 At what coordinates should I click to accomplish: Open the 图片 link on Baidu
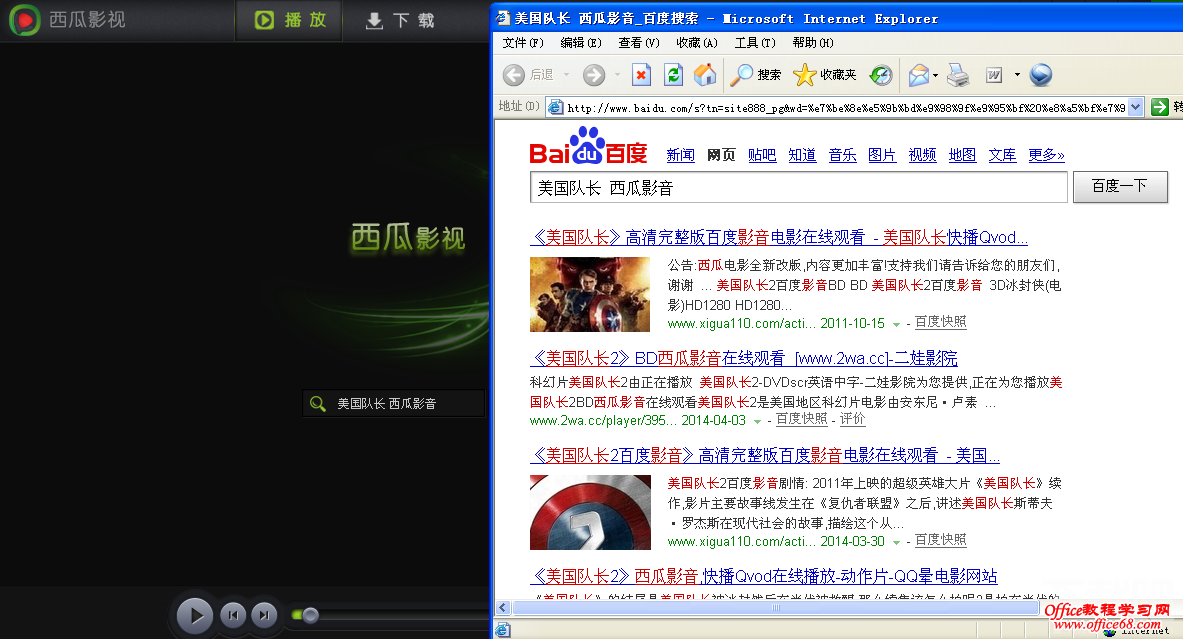tap(882, 155)
